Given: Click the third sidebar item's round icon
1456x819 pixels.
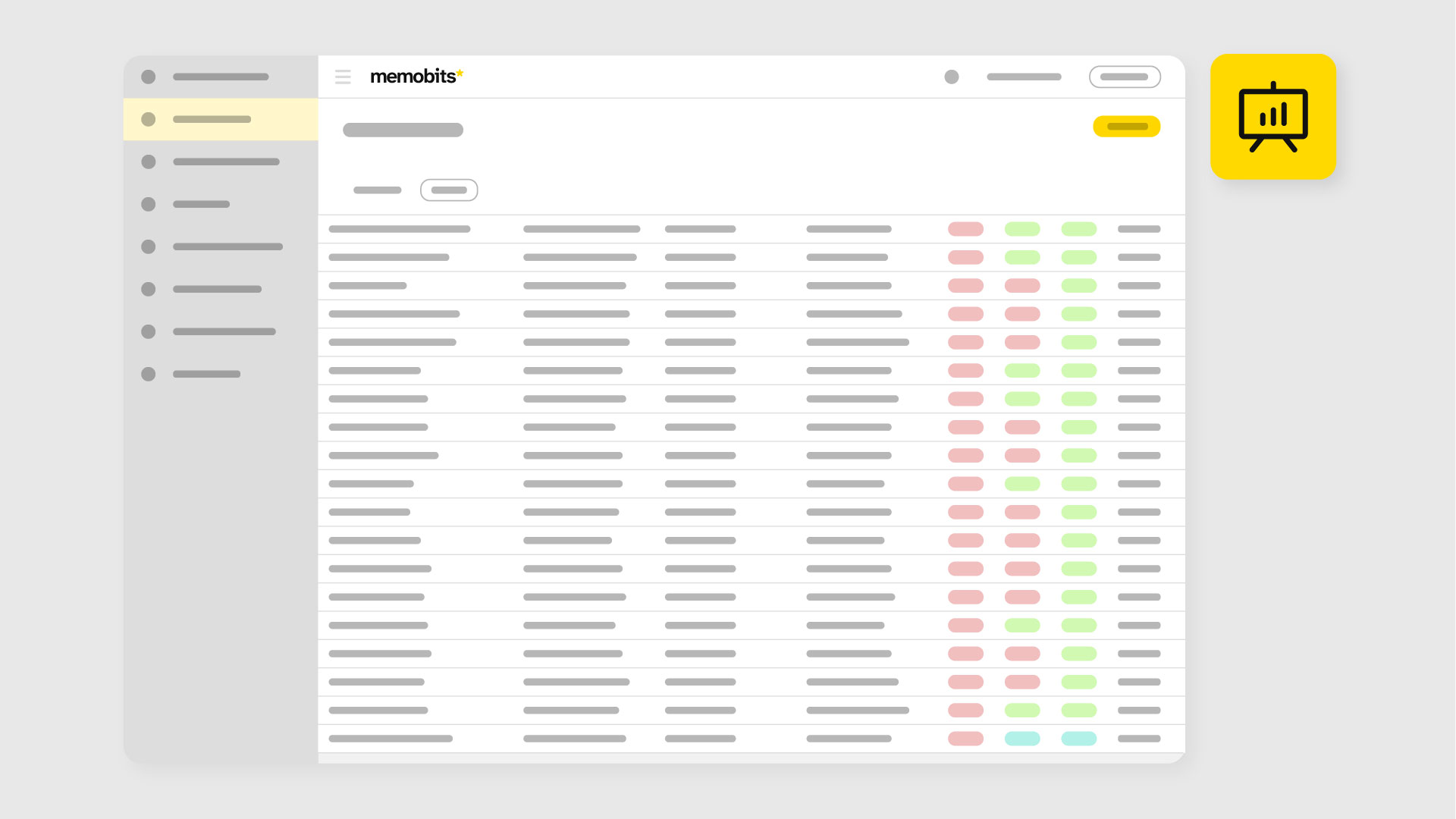Looking at the screenshot, I should [x=149, y=162].
